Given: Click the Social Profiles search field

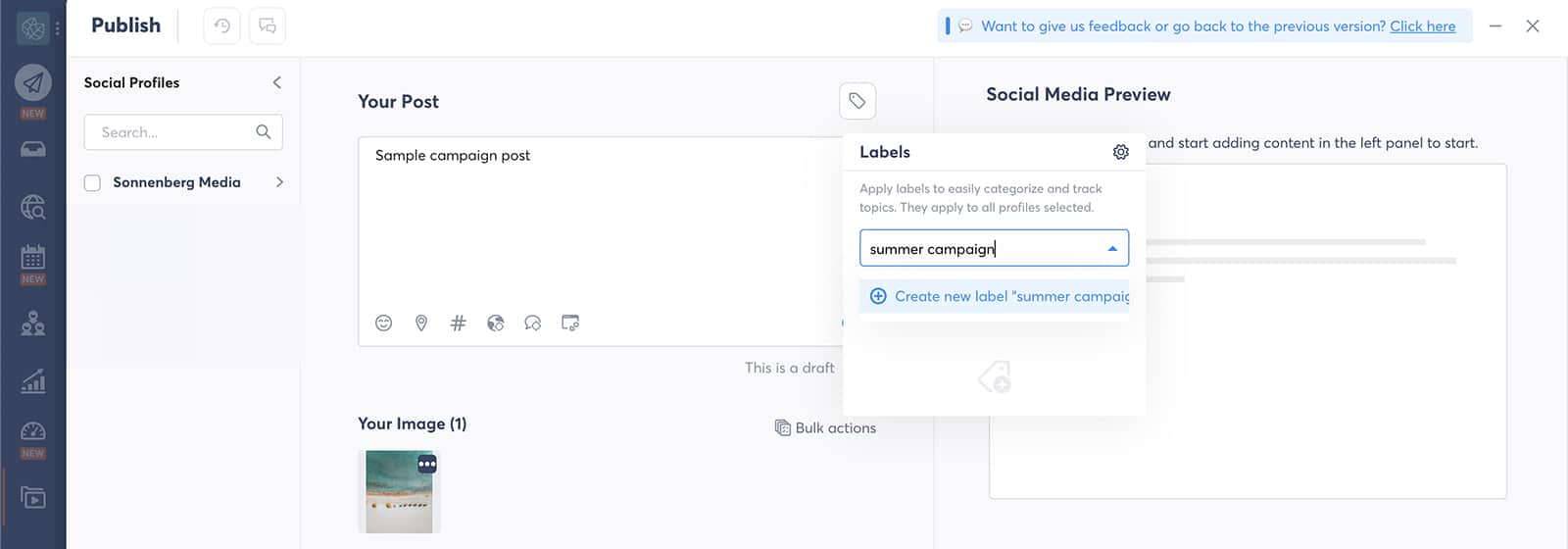Looking at the screenshot, I should point(183,132).
